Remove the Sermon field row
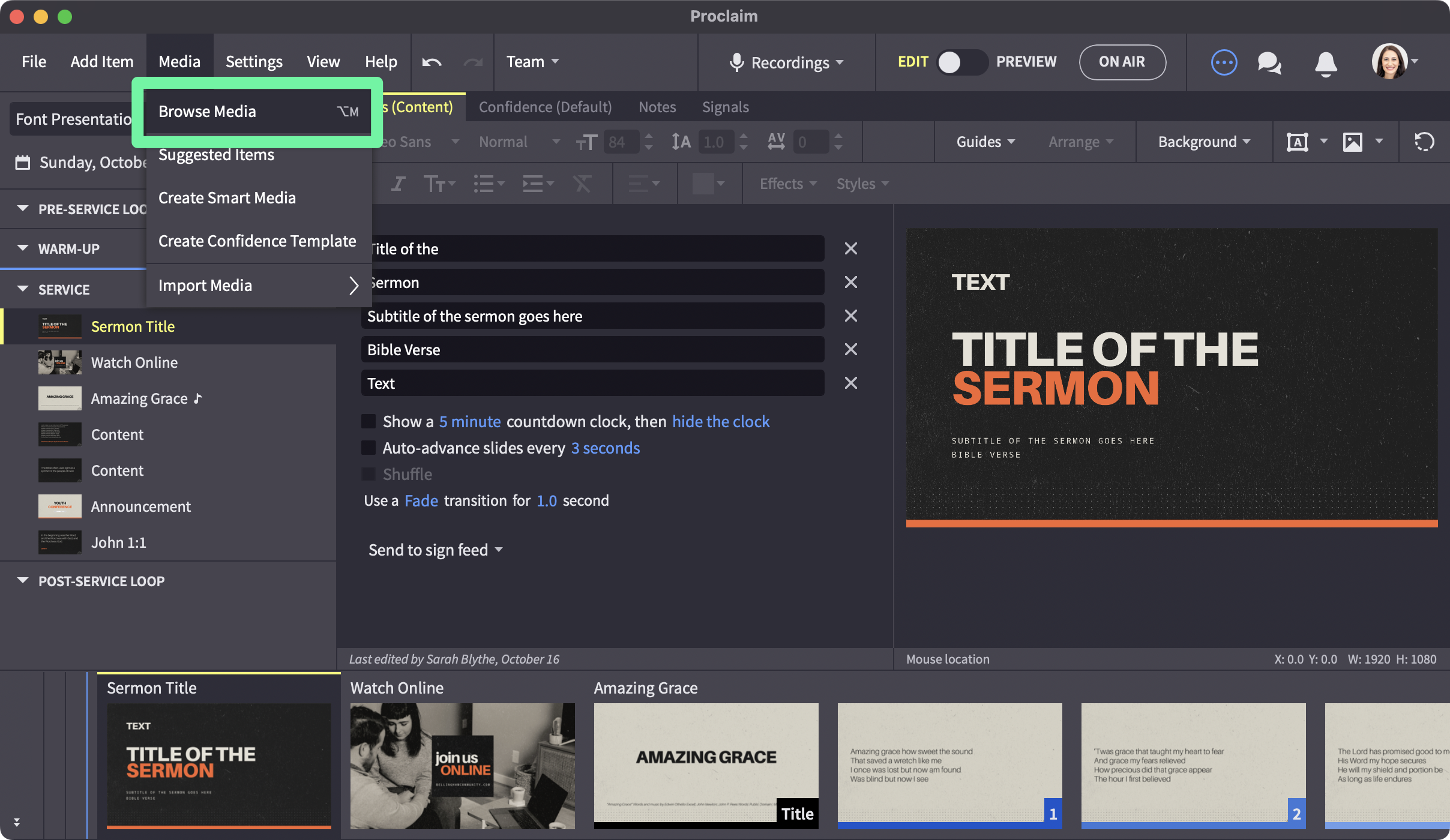Image resolution: width=1450 pixels, height=840 pixels. click(851, 282)
